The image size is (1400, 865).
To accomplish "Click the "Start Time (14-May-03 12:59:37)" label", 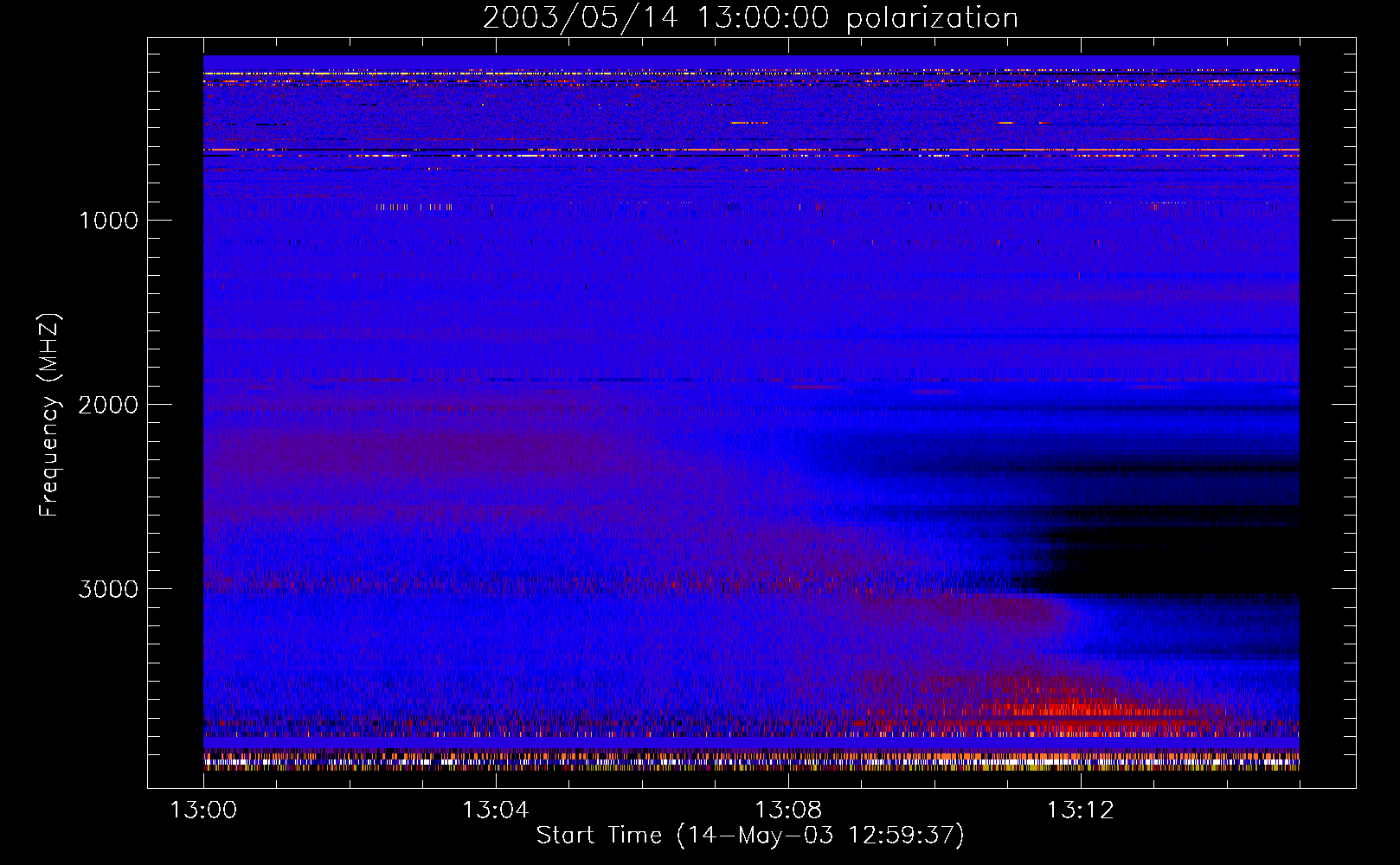I will pos(750,836).
